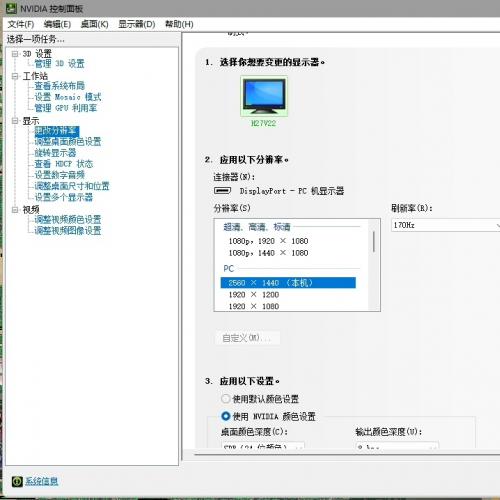
Task: Collapse the 显示 tree node
Action: point(15,121)
